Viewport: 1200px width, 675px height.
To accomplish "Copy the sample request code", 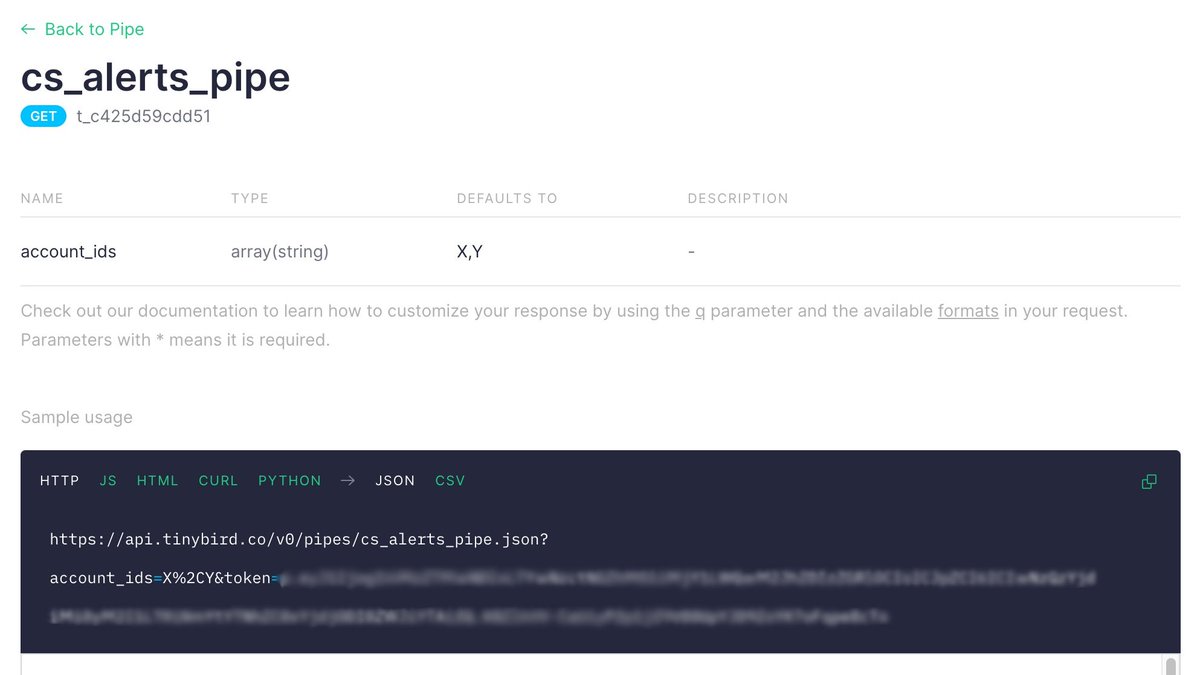I will (1148, 481).
